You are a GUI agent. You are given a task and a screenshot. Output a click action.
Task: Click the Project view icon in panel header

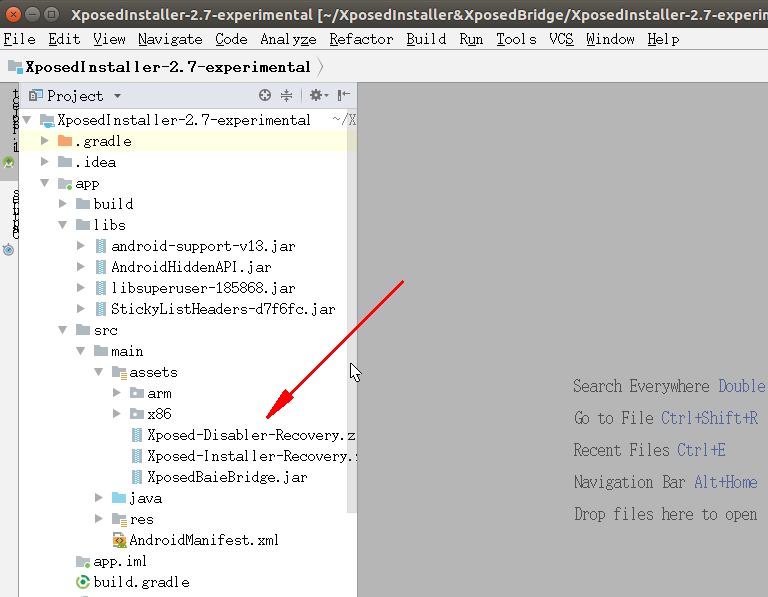[x=35, y=96]
